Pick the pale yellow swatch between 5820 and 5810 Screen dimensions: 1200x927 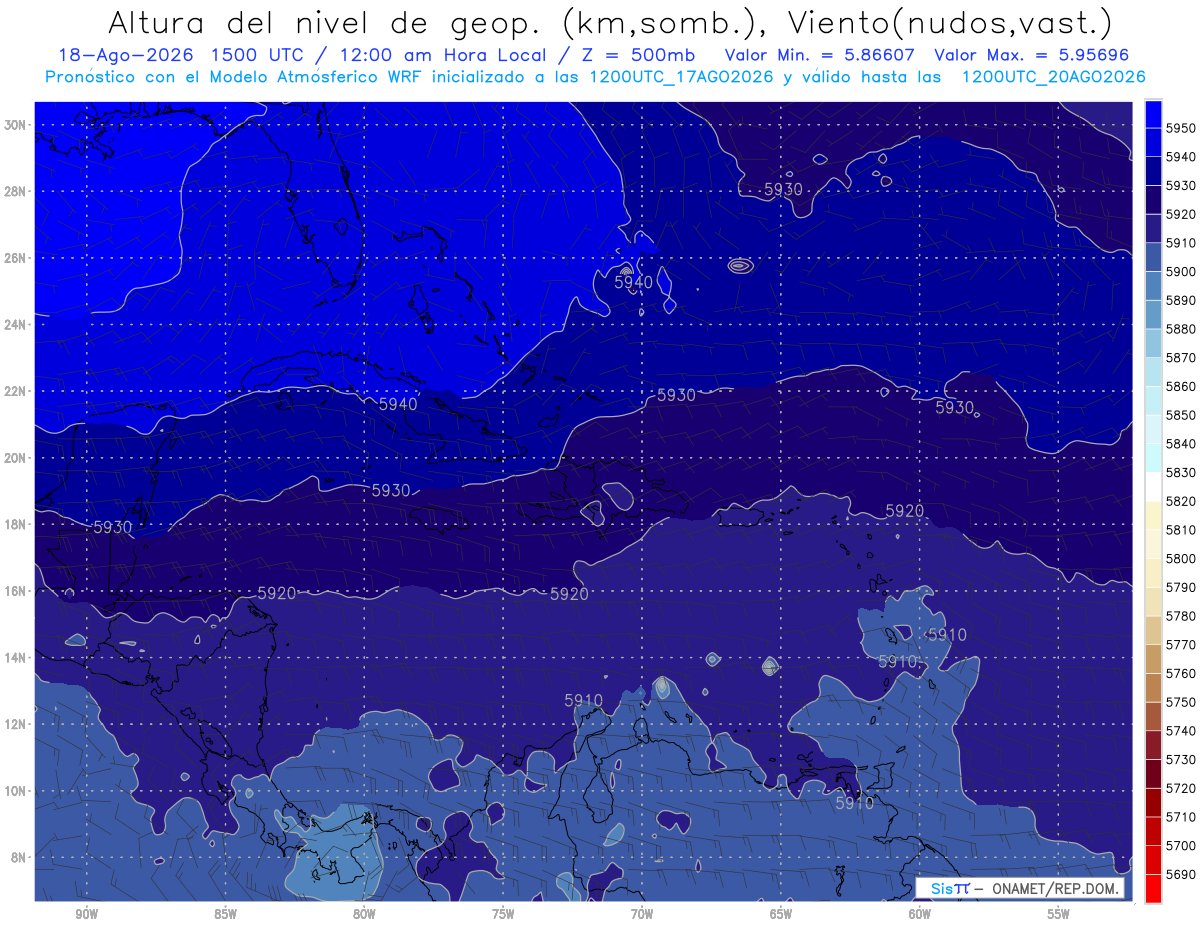tap(1153, 515)
